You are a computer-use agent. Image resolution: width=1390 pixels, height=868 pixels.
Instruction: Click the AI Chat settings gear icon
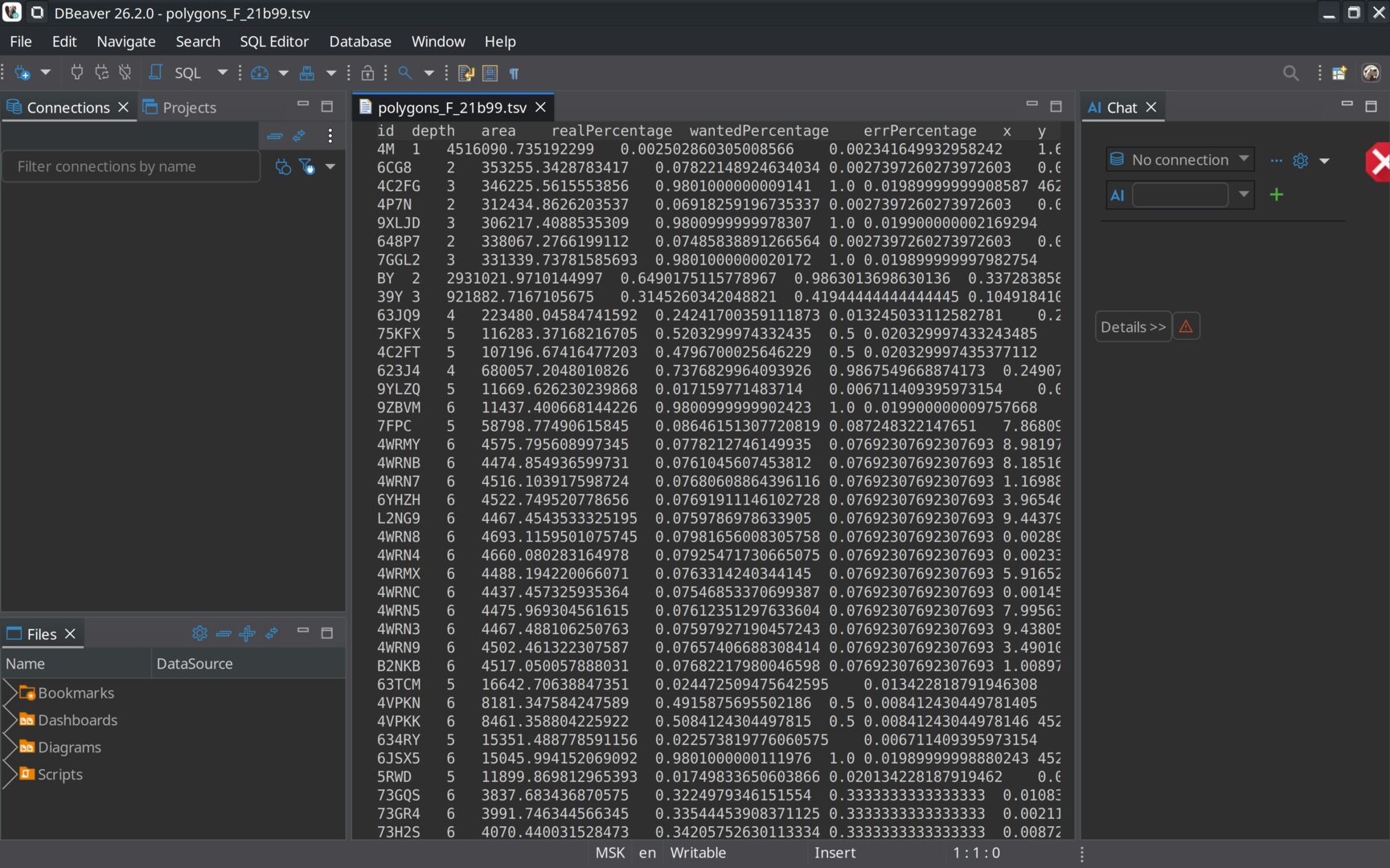[x=1300, y=161]
